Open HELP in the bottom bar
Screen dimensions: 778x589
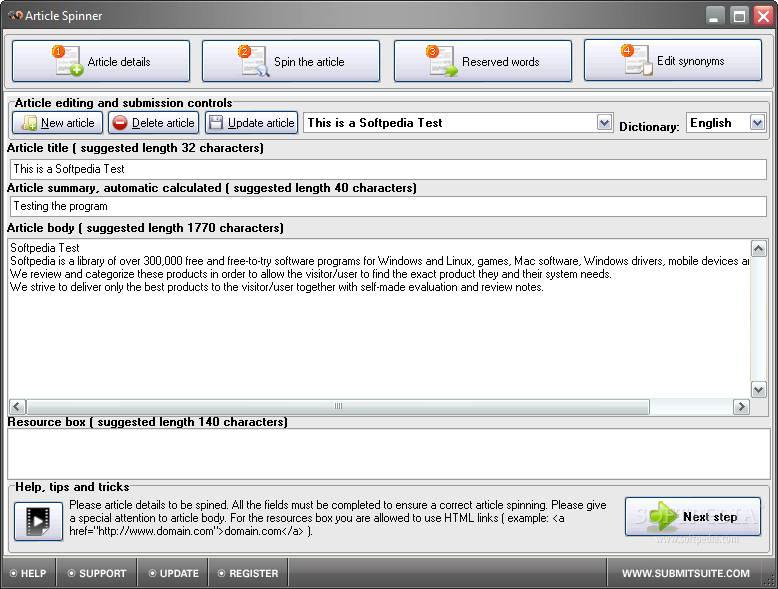28,573
